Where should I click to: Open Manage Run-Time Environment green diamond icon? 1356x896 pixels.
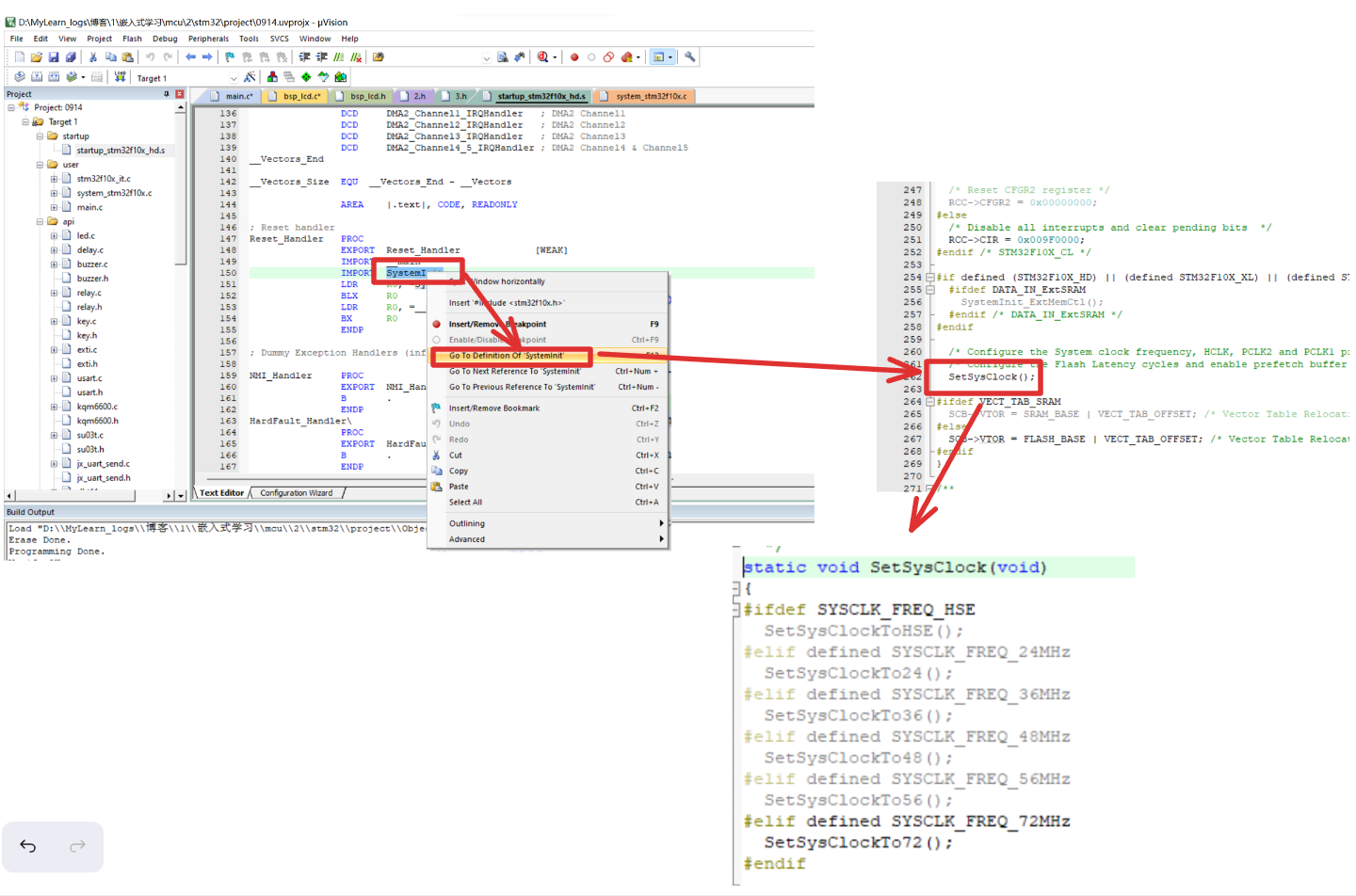[306, 77]
